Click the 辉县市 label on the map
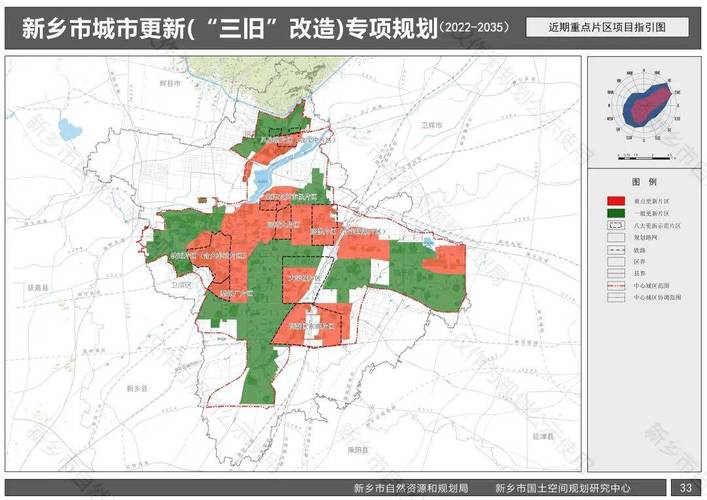707x500 pixels. click(x=170, y=83)
